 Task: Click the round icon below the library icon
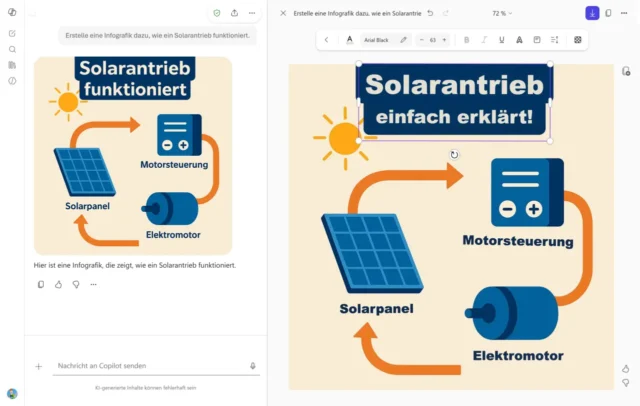12,81
